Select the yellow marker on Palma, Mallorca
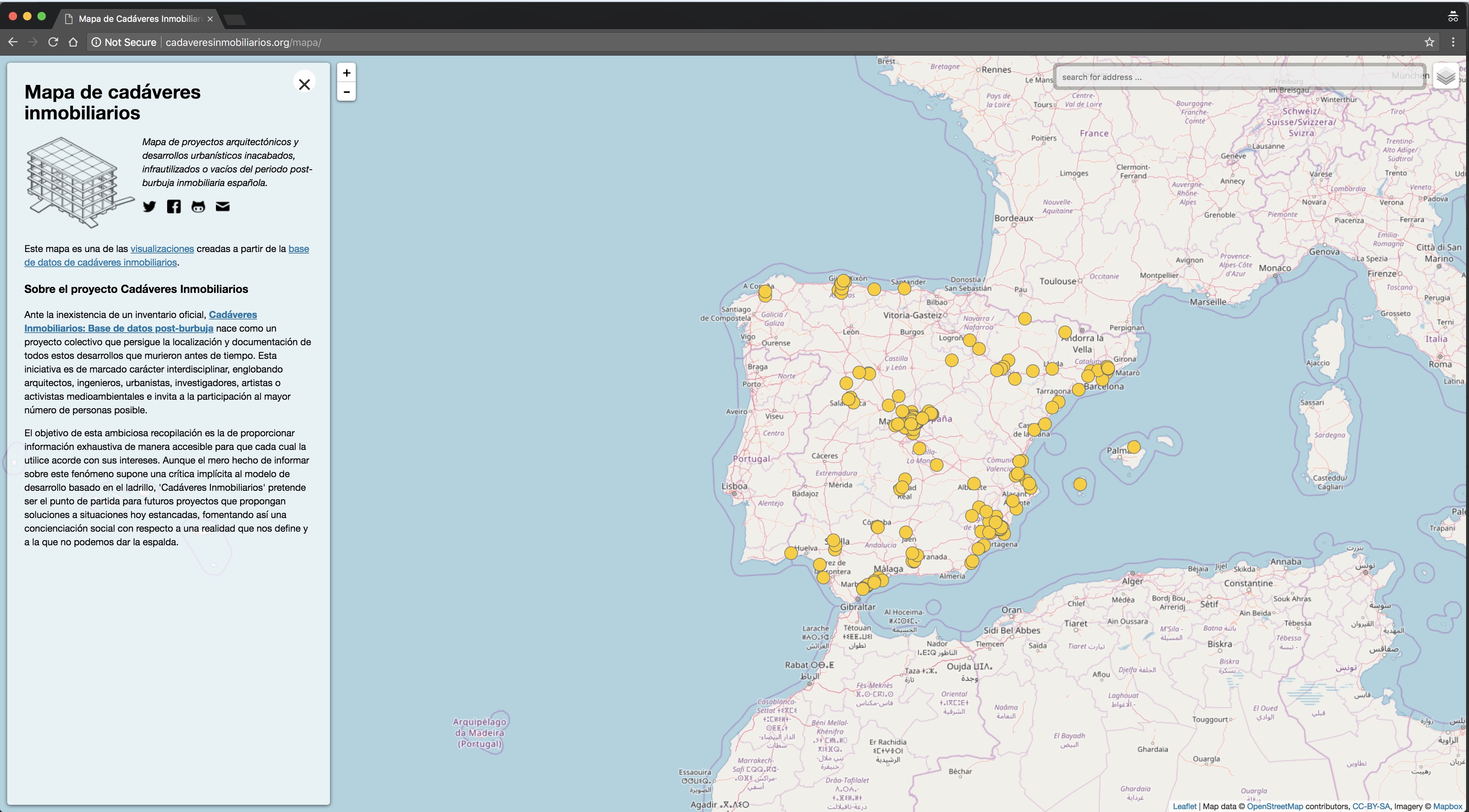The image size is (1469, 812). pos(1134,447)
